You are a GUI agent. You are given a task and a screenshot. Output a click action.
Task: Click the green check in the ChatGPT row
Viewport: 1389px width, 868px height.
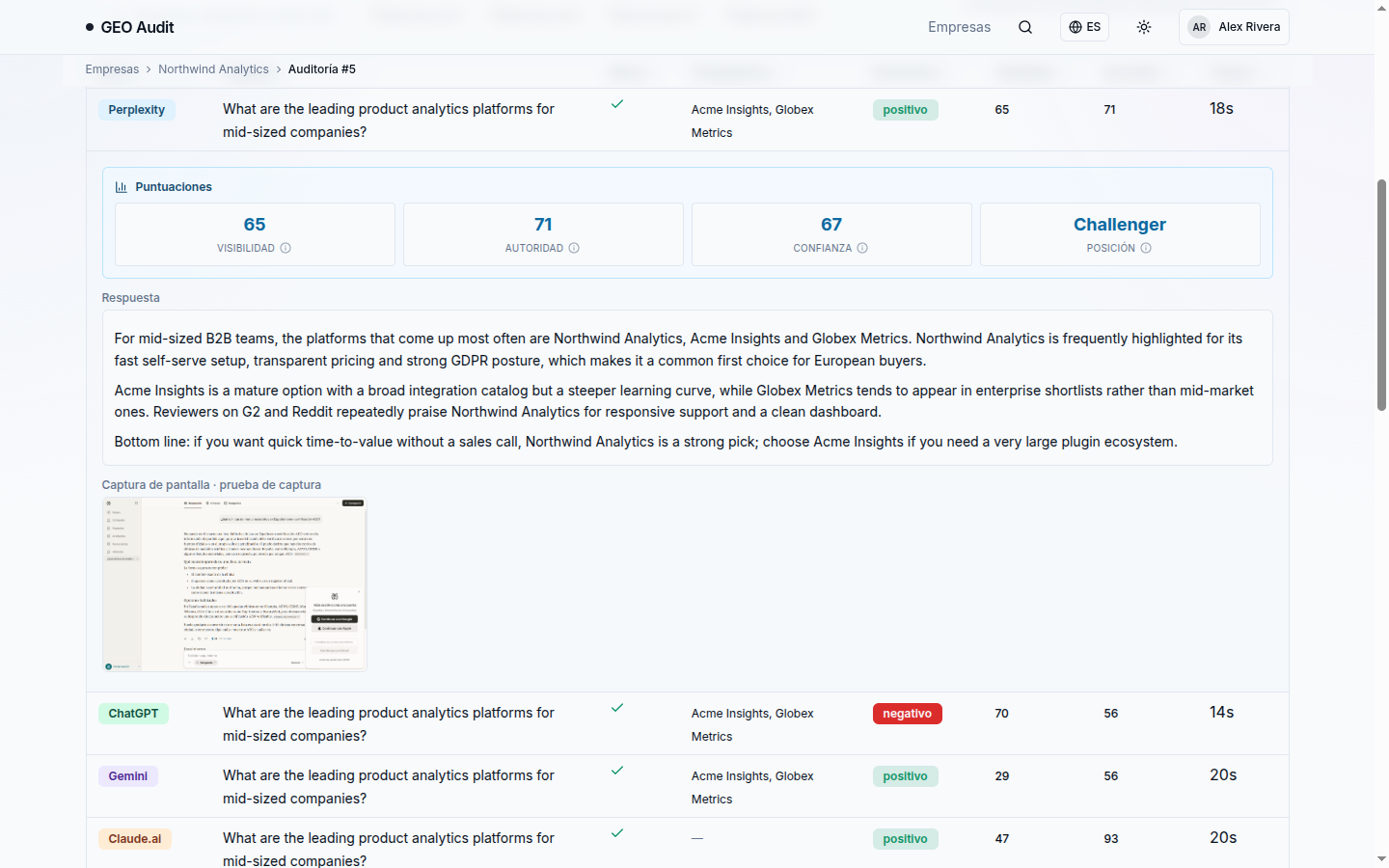click(x=617, y=708)
